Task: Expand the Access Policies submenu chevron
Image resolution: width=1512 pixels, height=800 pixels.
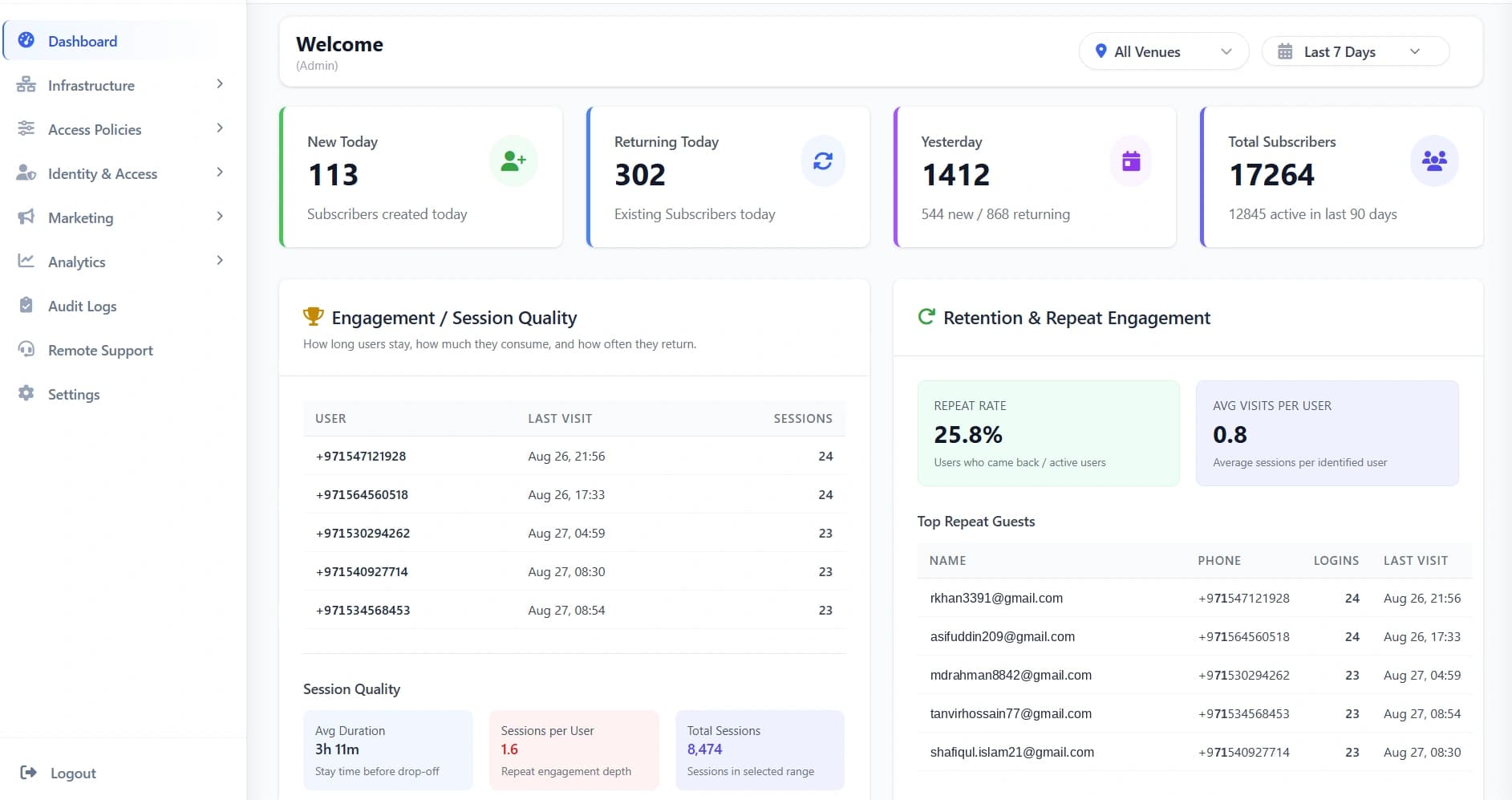Action: [220, 128]
